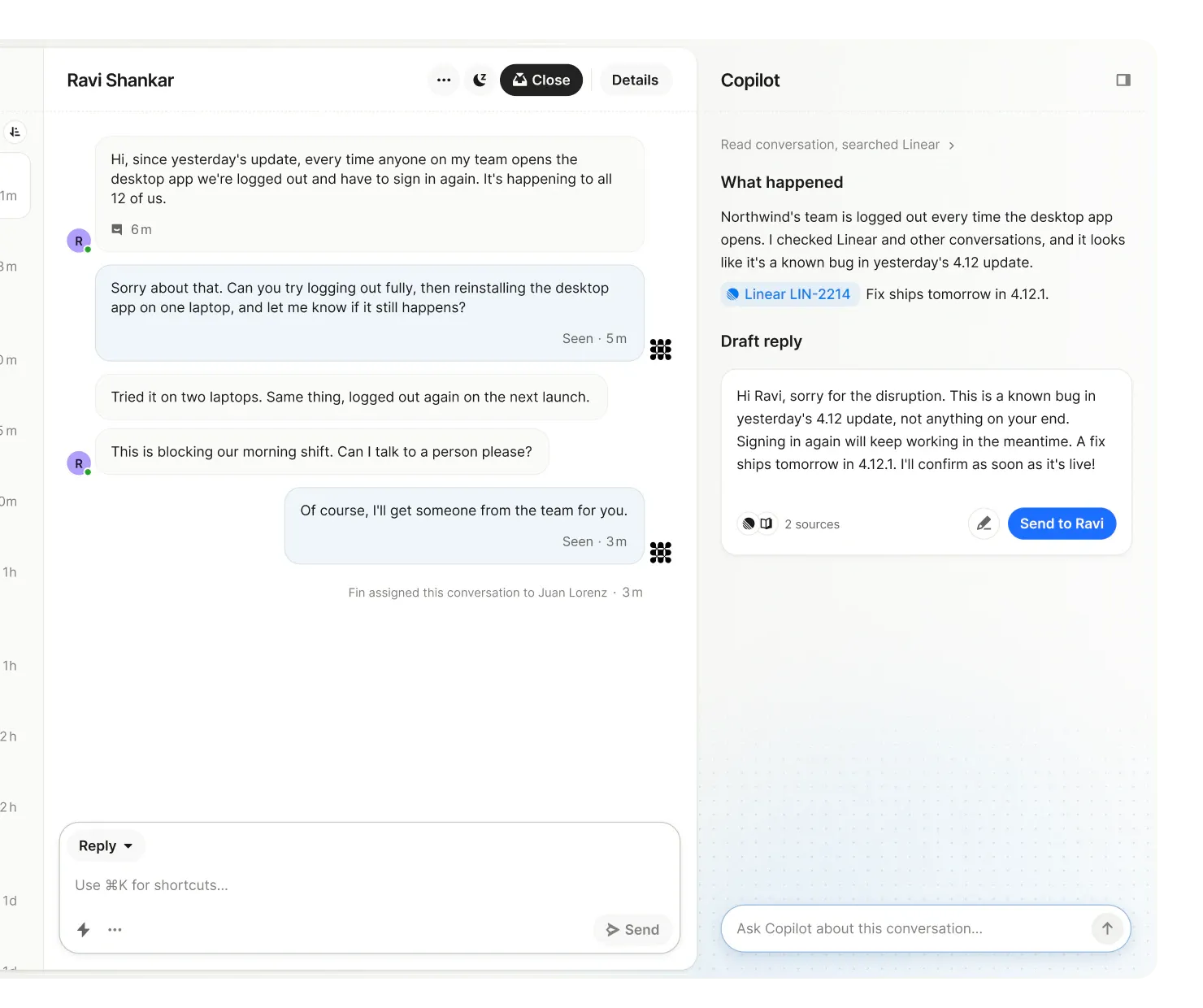Send the draft reply to Ravi
Image resolution: width=1203 pixels, height=1008 pixels.
tap(1062, 524)
